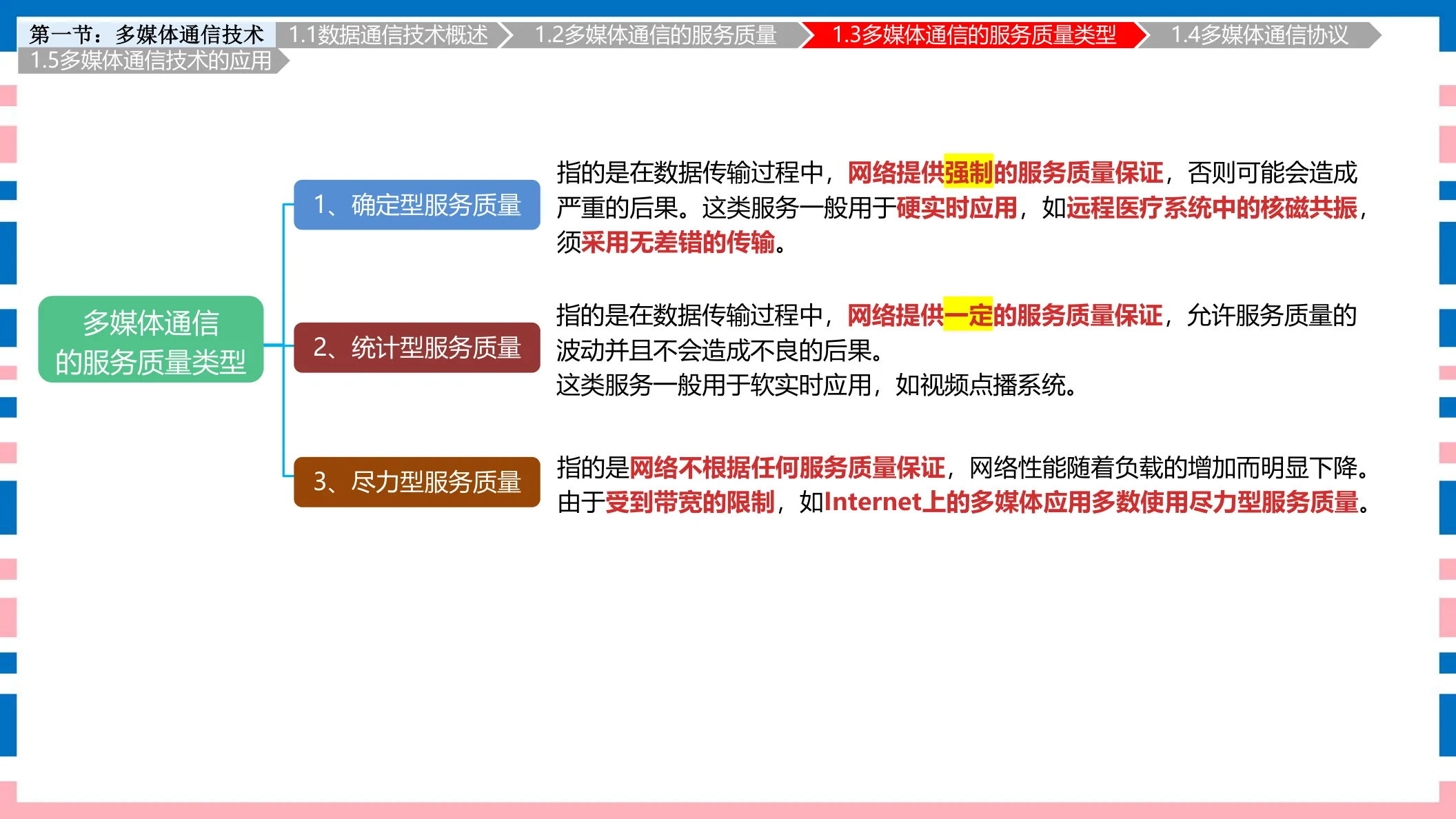Click the line mentioning 视频点播系统
The width and height of the screenshot is (1456, 819).
tap(817, 385)
